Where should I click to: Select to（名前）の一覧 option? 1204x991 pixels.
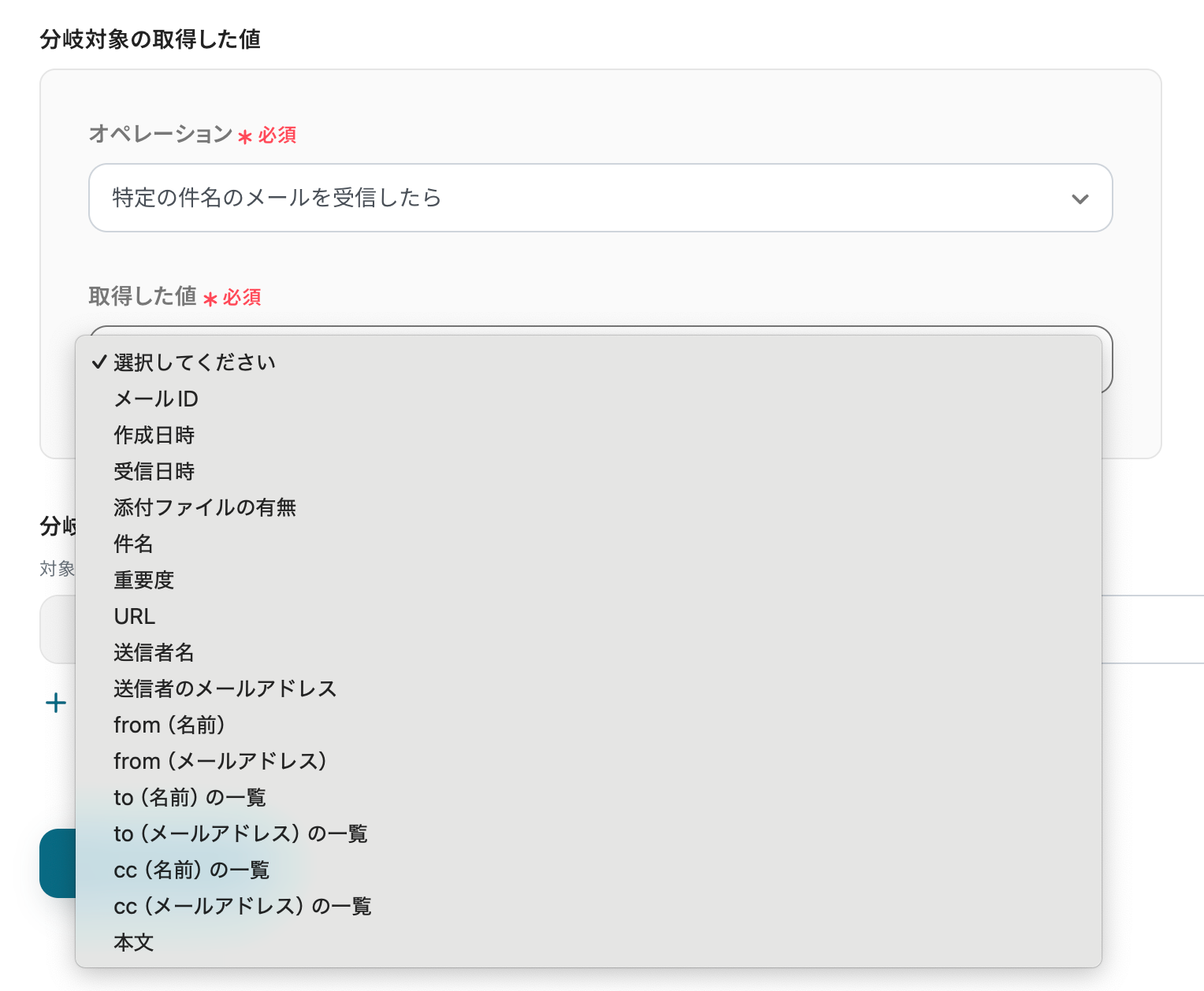(x=190, y=797)
